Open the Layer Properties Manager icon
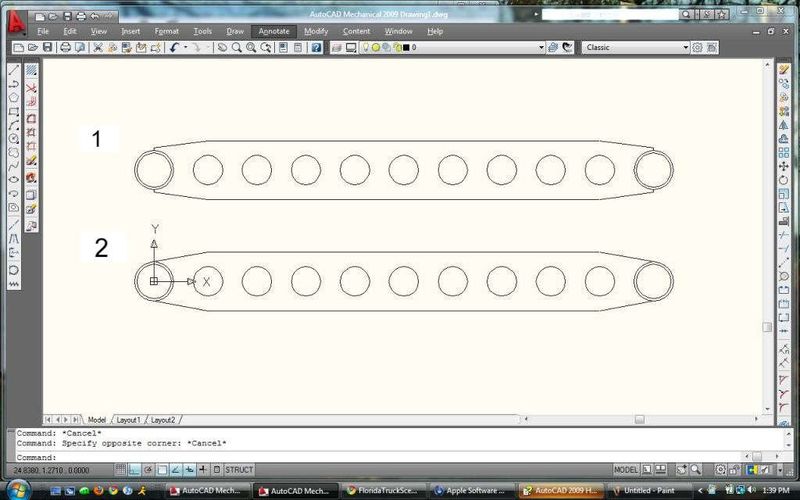 coord(336,47)
